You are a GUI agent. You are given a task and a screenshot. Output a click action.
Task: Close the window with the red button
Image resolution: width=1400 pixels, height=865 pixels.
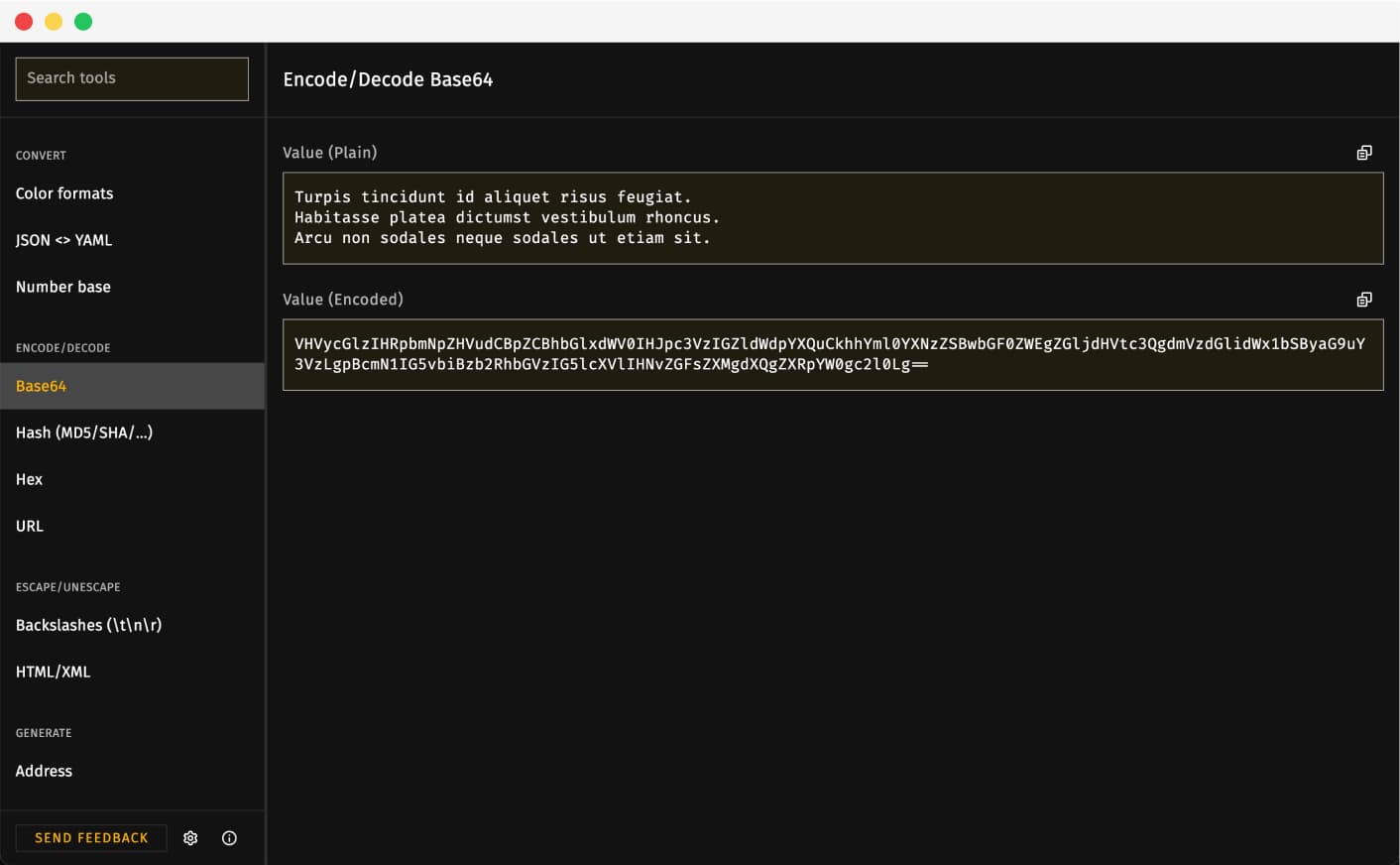[24, 21]
